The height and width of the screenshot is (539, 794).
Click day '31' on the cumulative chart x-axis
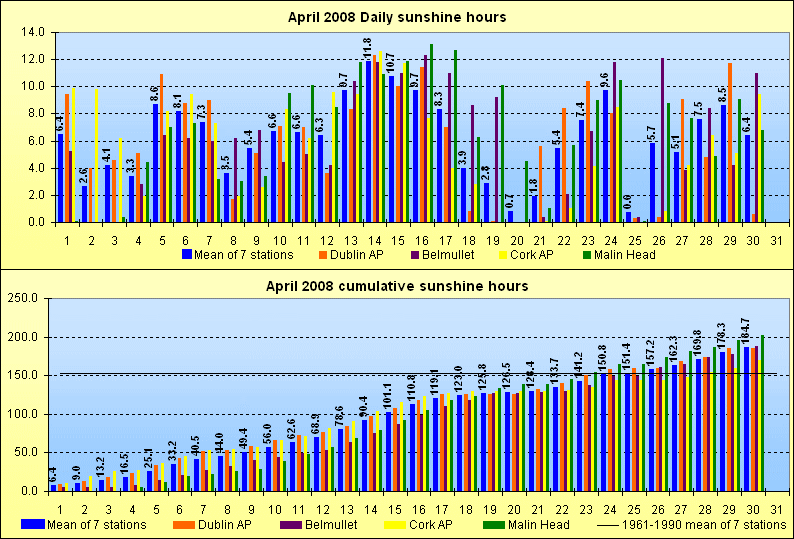pyautogui.click(x=776, y=510)
